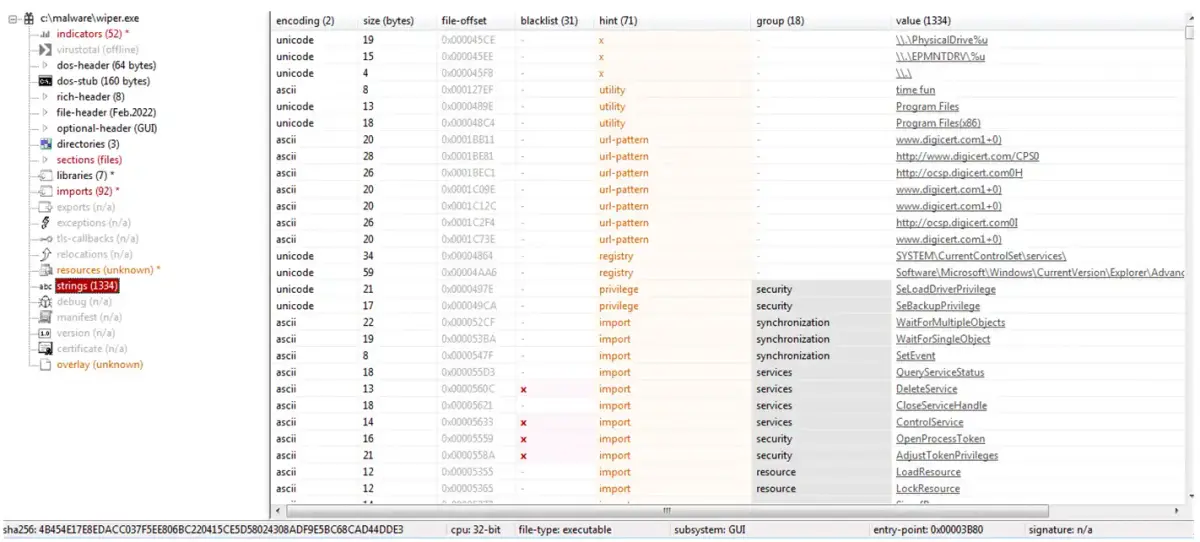Image resolution: width=1200 pixels, height=542 pixels.
Task: Click the rich-header node icon
Action: click(45, 97)
